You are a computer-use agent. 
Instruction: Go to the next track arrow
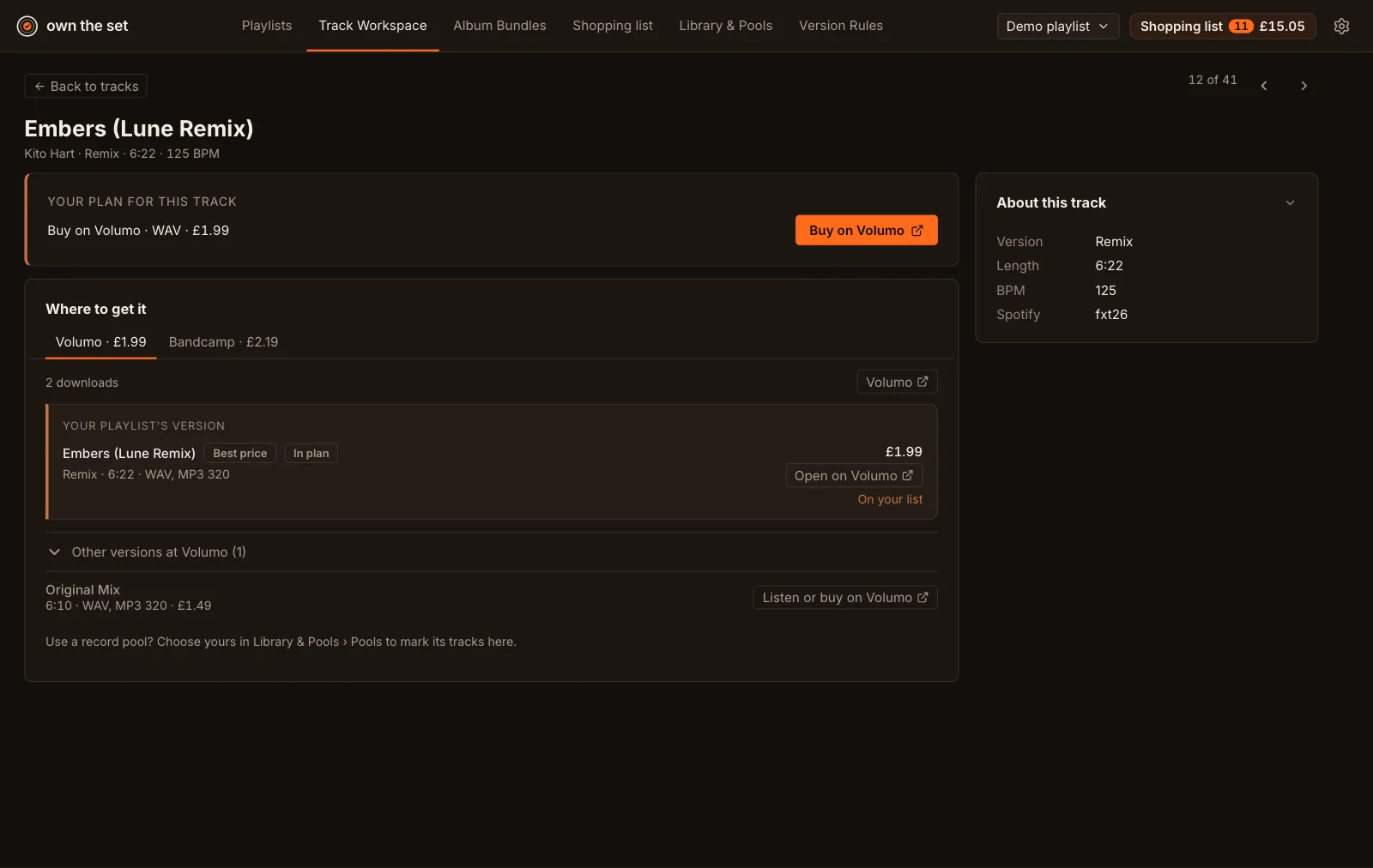click(1303, 86)
